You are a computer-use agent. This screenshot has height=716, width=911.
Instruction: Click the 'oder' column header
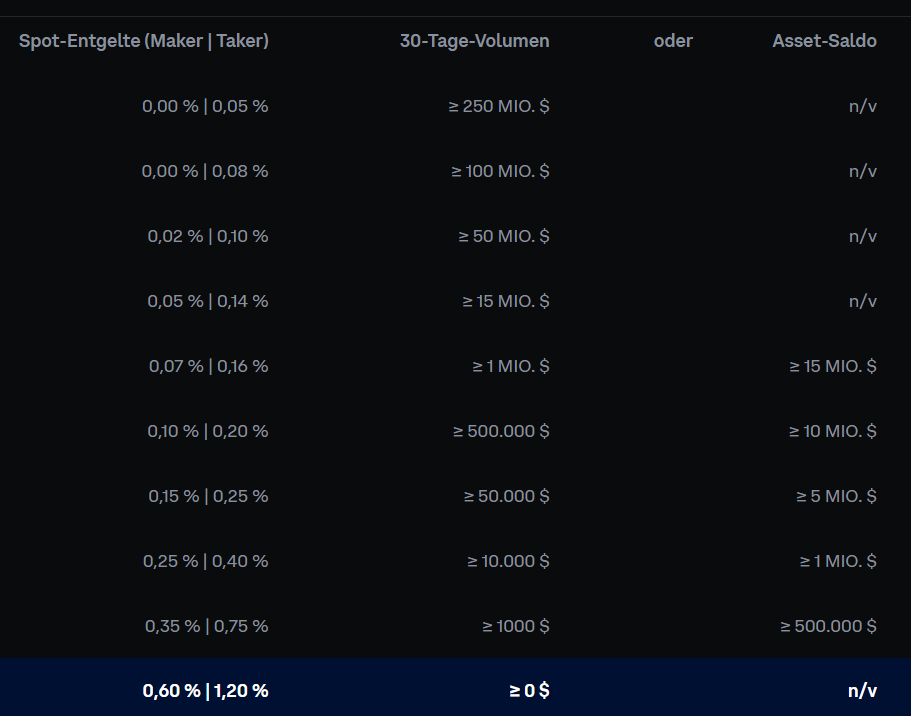(x=673, y=41)
